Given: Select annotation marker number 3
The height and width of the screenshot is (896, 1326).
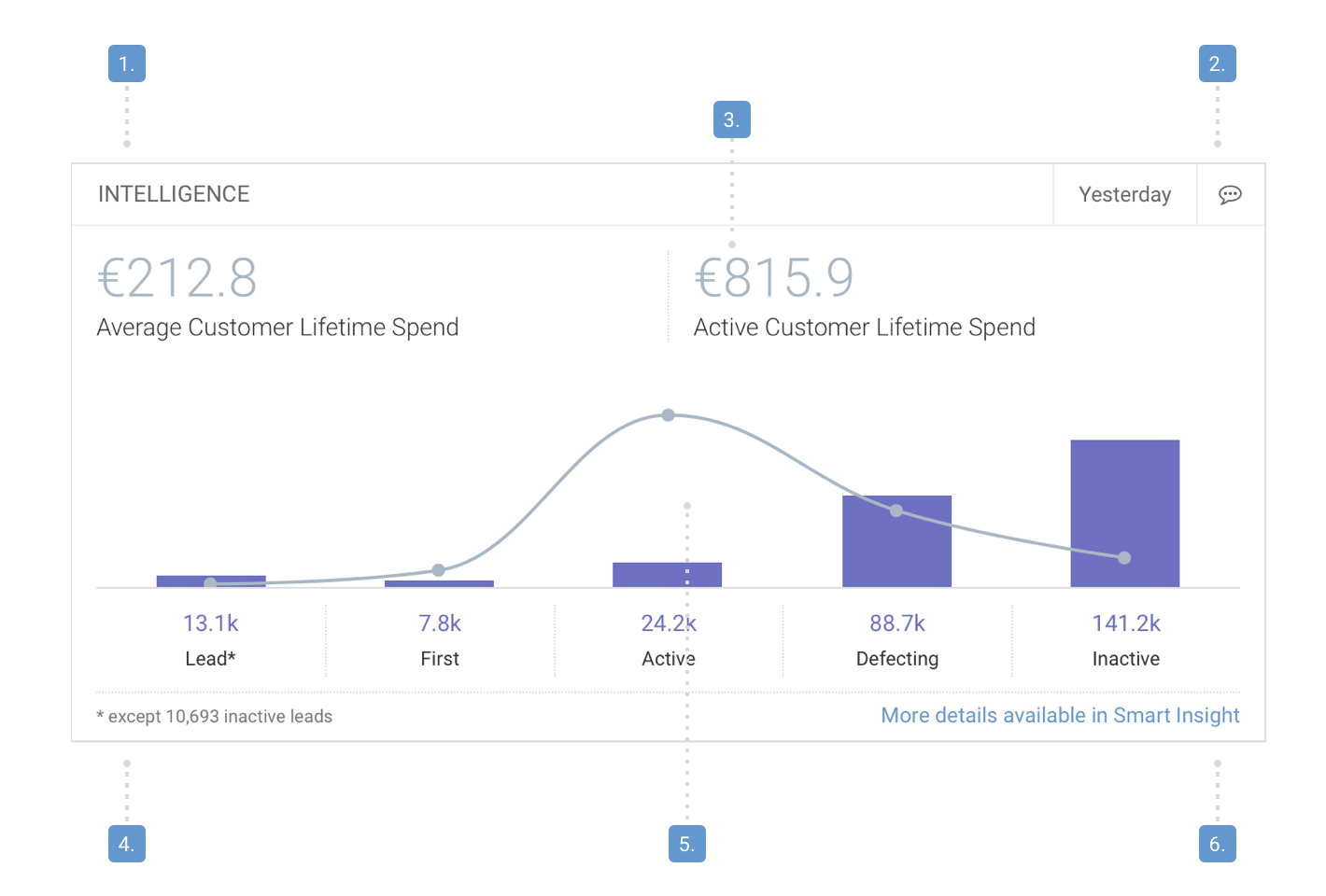Looking at the screenshot, I should 731,119.
